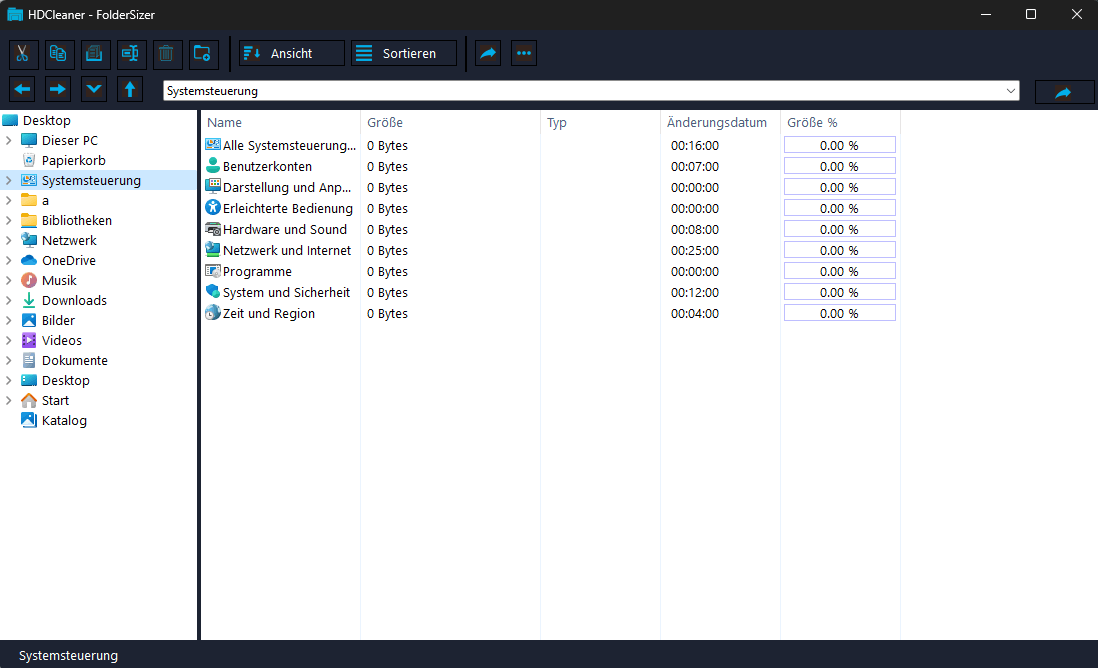Click the Rename icon in the toolbar
The height and width of the screenshot is (668, 1098).
pyautogui.click(x=132, y=53)
